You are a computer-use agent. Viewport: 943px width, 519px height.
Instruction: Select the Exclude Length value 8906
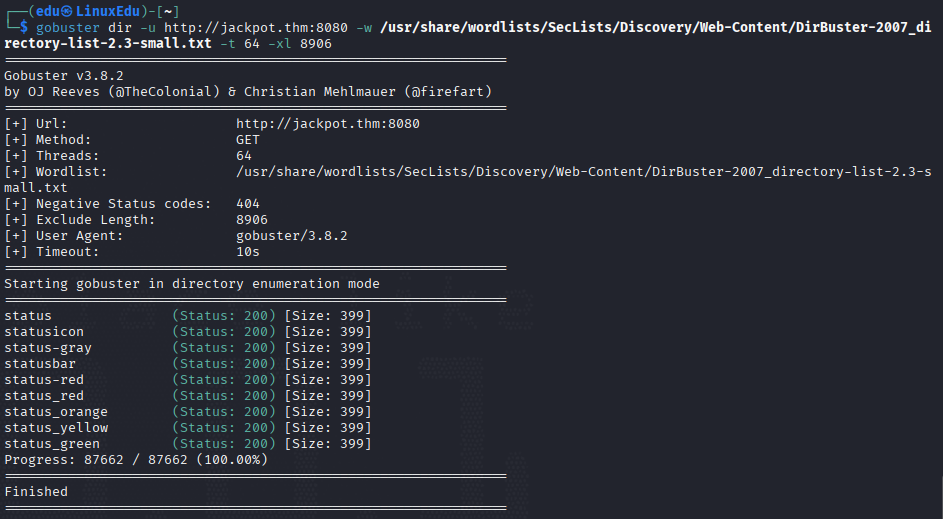[x=252, y=220]
